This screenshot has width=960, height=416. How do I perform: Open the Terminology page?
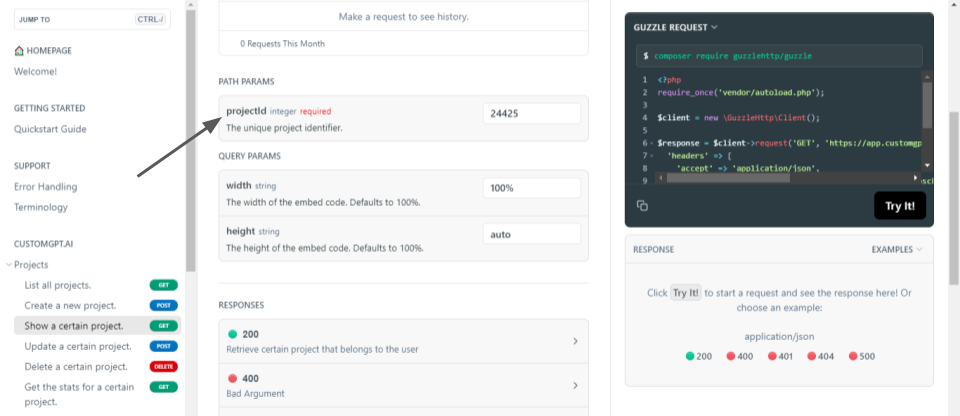click(41, 207)
